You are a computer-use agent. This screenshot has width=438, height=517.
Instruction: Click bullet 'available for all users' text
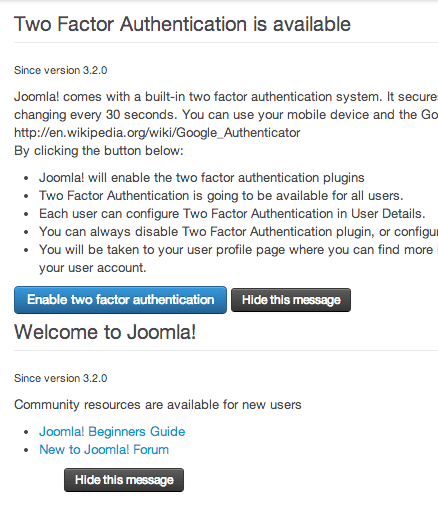coord(221,196)
